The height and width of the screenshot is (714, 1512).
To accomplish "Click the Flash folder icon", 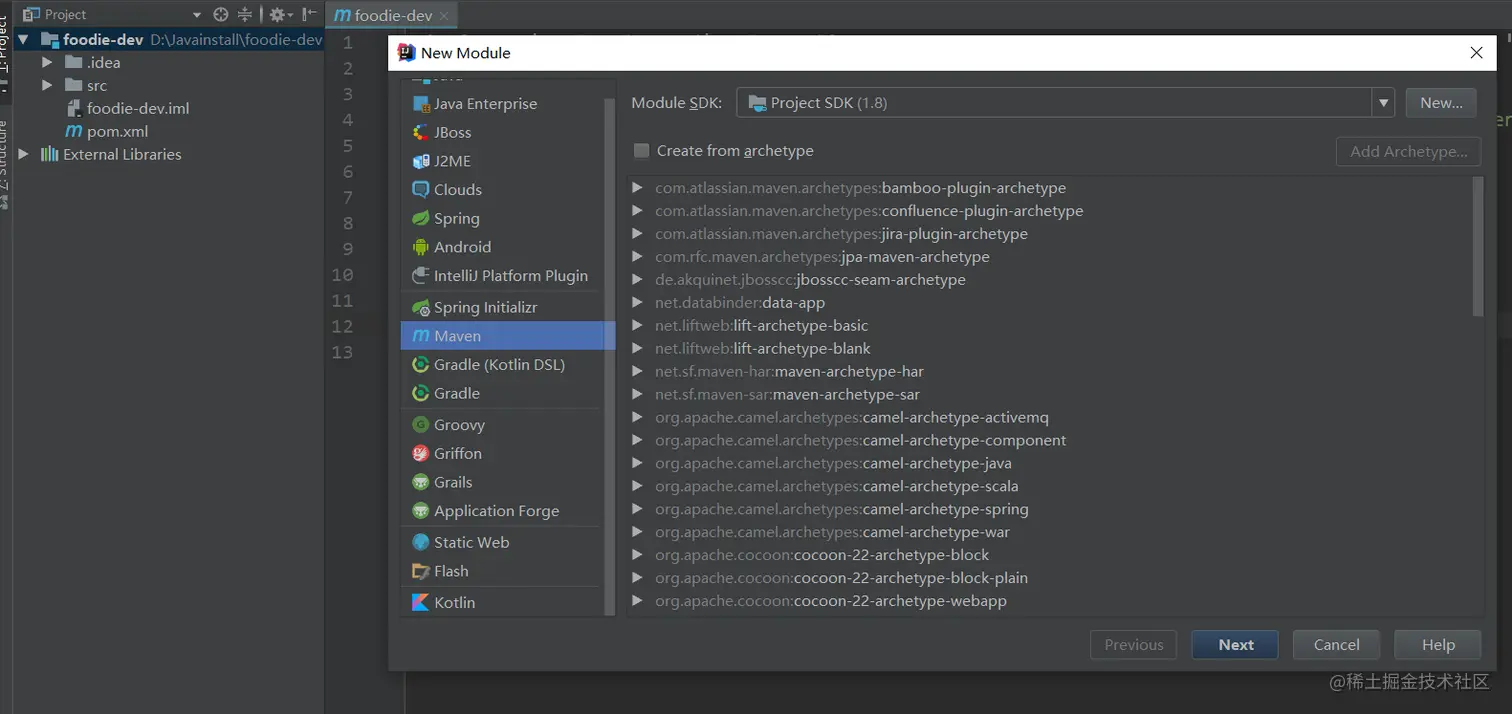I will pos(420,571).
